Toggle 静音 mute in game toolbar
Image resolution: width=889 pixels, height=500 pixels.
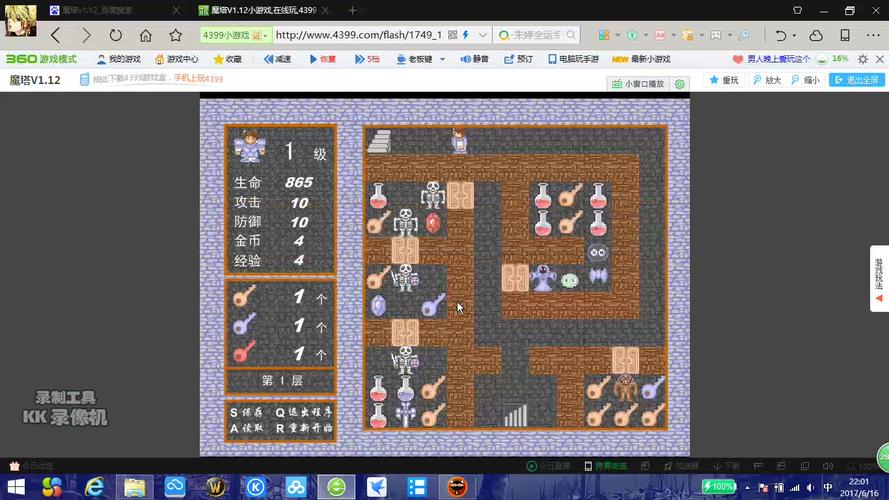(x=474, y=59)
